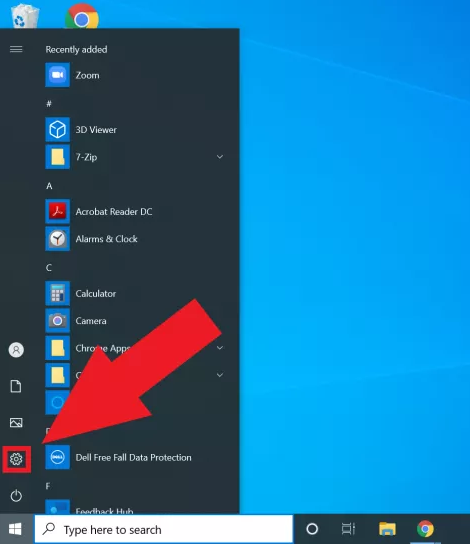Select the 7-Zip label
This screenshot has height=544, width=470.
(86, 157)
